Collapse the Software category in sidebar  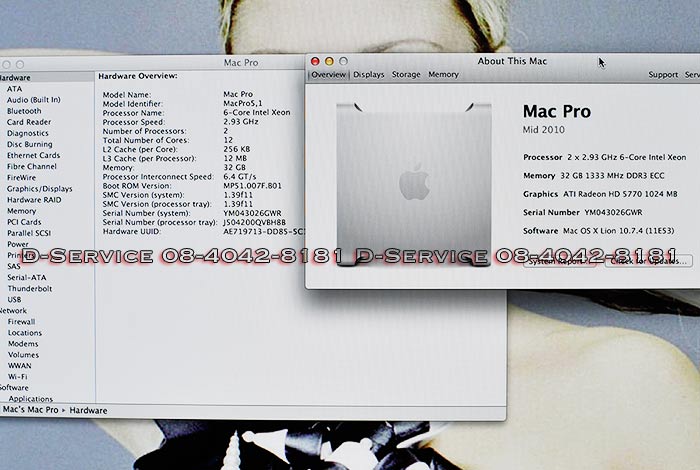[x=14, y=388]
